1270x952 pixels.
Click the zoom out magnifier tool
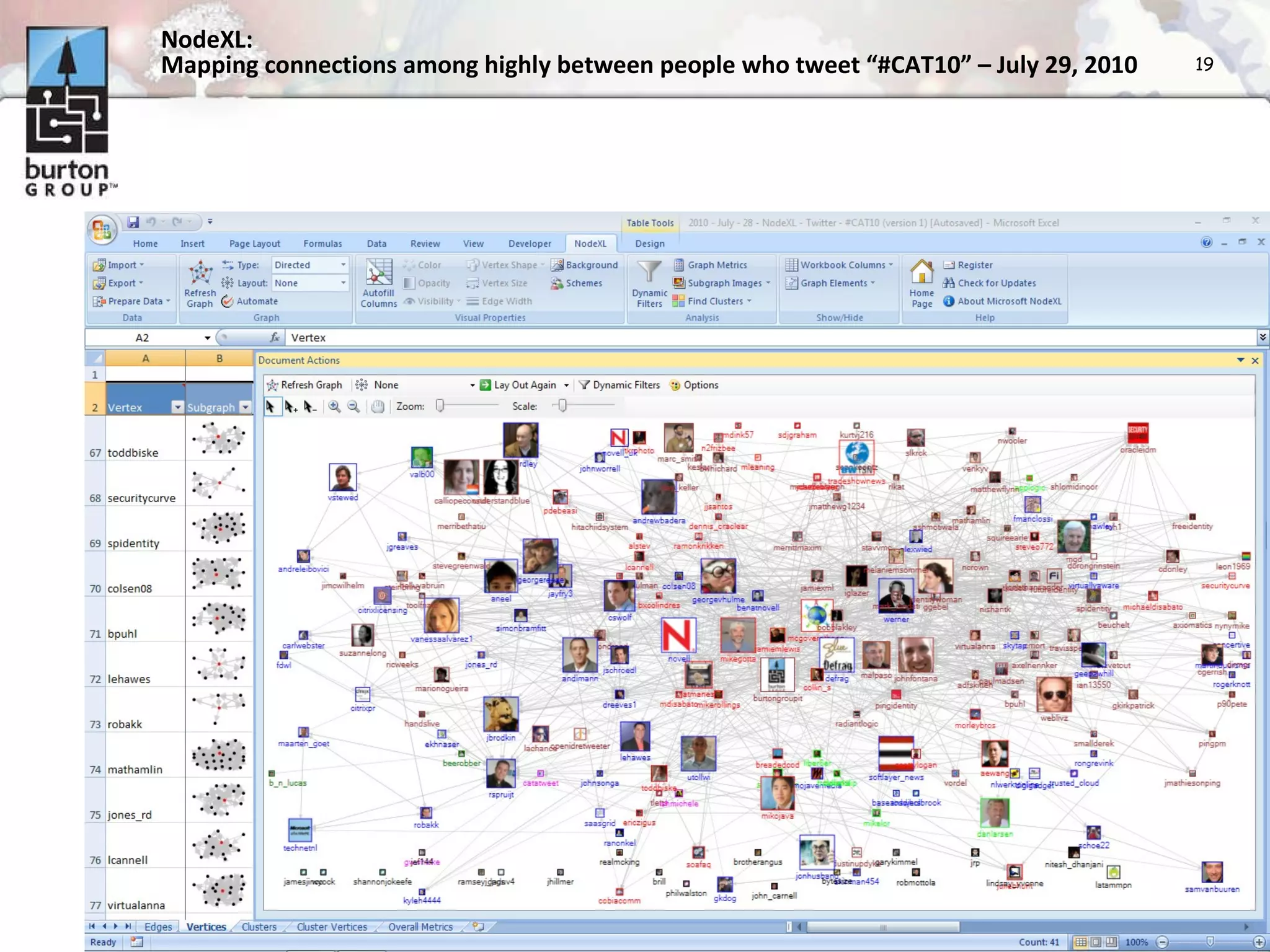(x=353, y=407)
